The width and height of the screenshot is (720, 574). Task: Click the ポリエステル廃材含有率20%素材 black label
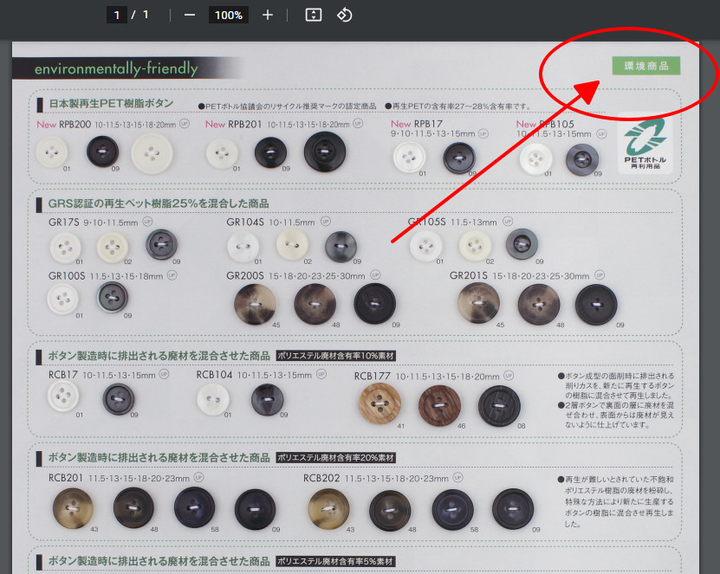pos(336,458)
